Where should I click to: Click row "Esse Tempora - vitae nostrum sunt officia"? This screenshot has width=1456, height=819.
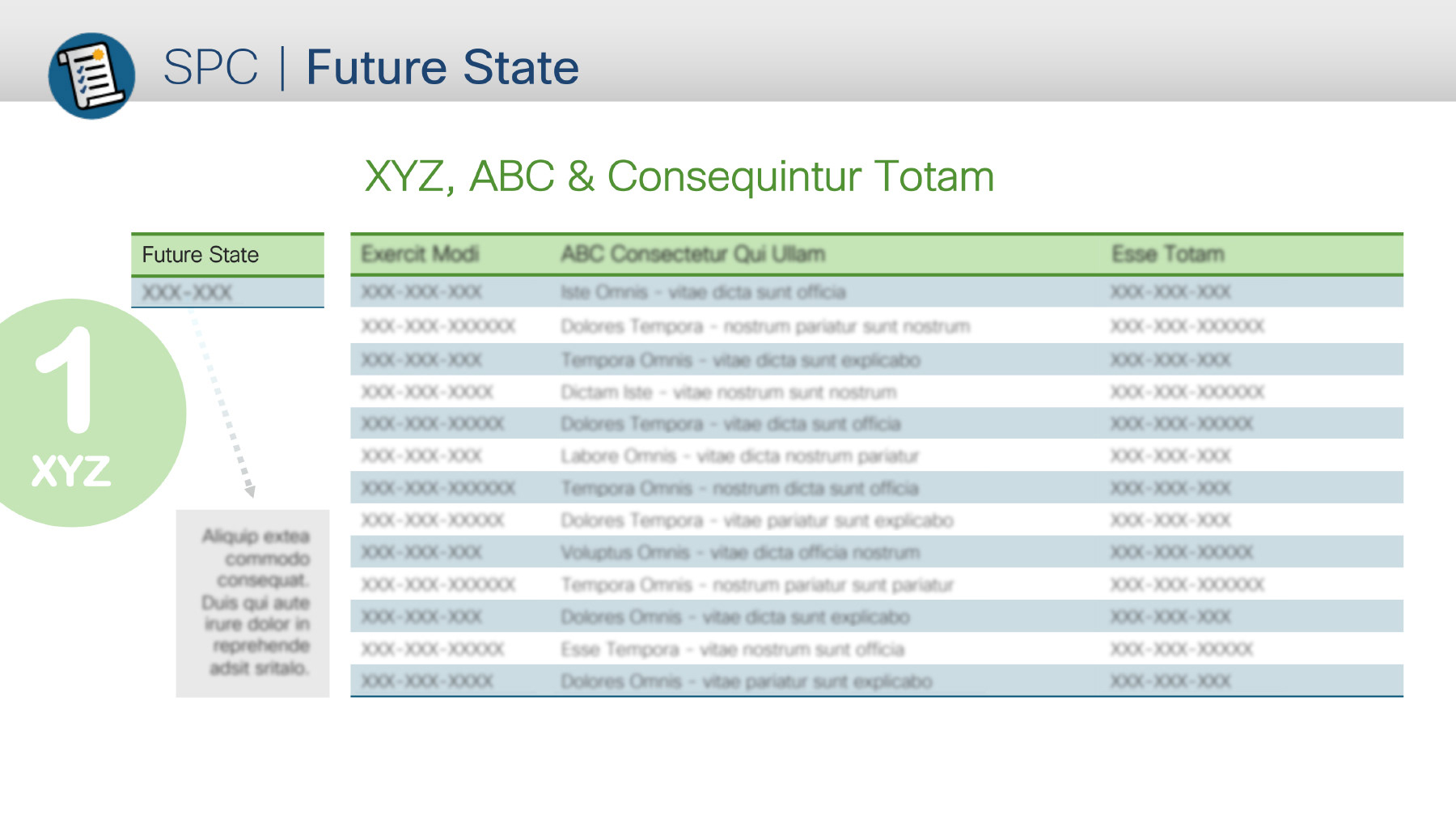pos(877,649)
